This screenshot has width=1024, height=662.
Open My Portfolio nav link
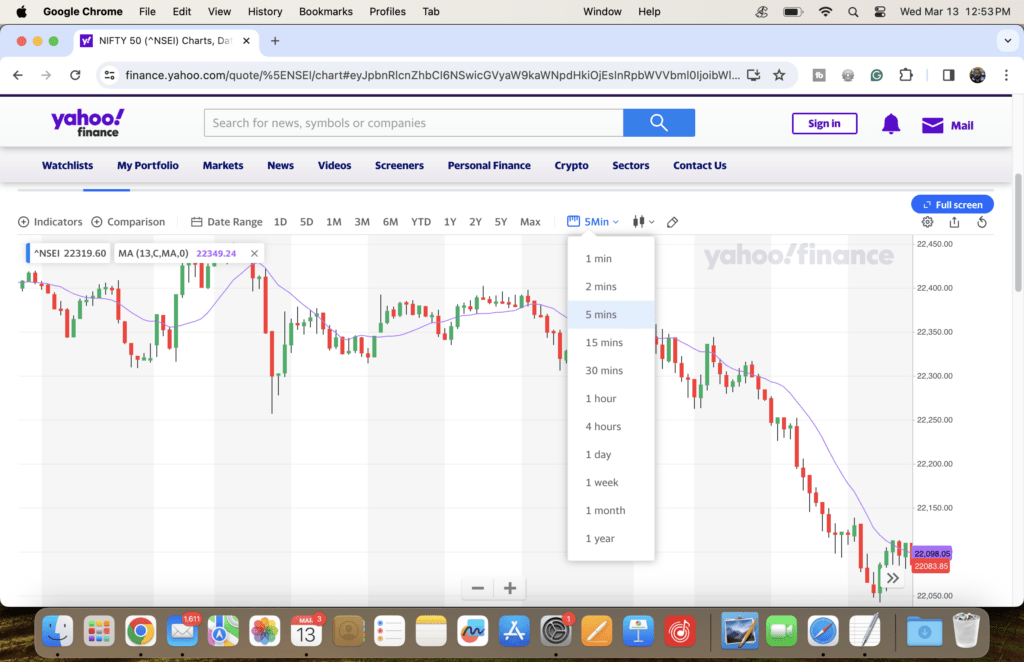coord(148,166)
